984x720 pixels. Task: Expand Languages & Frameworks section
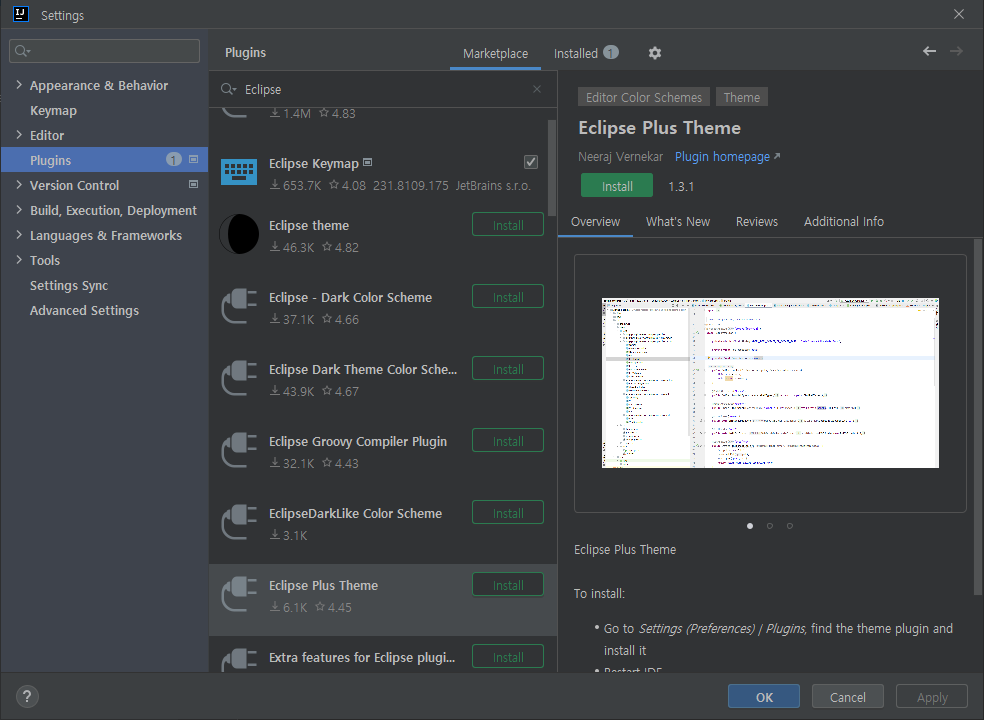[x=19, y=235]
